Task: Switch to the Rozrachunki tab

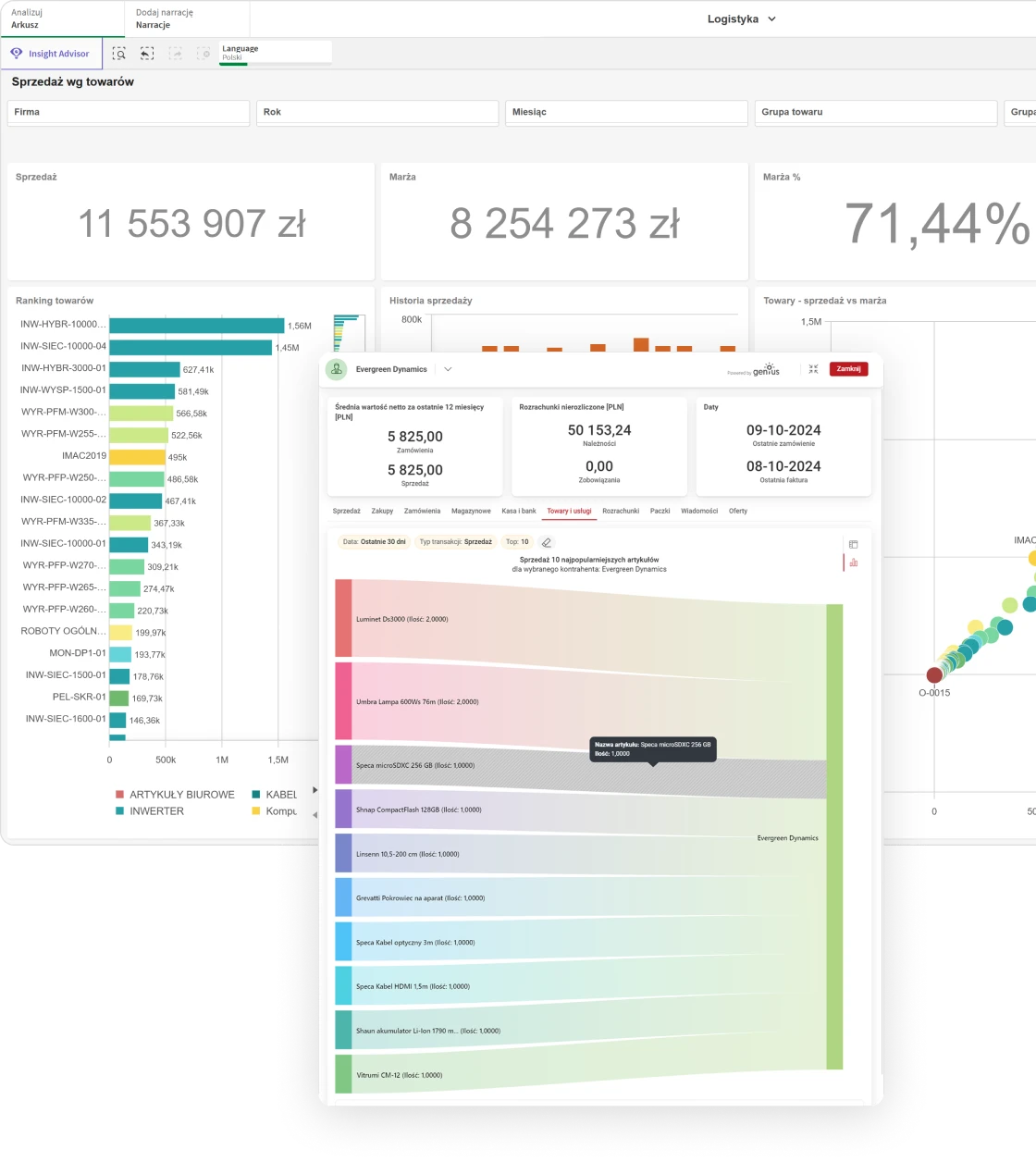Action: [620, 511]
